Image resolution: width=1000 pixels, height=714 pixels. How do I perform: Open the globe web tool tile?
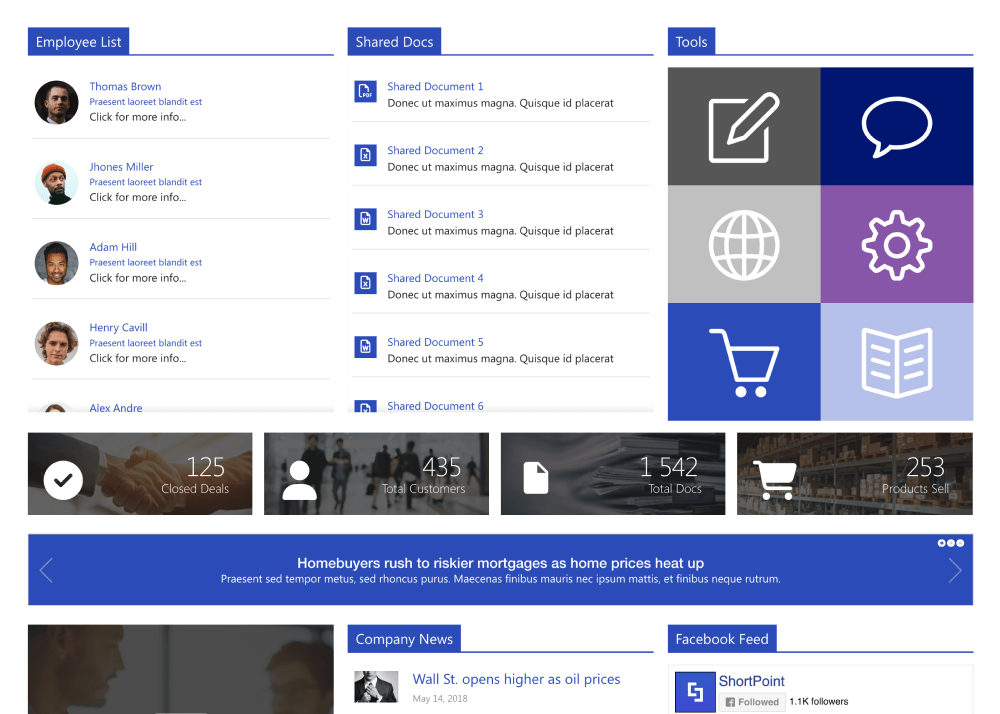coord(744,244)
